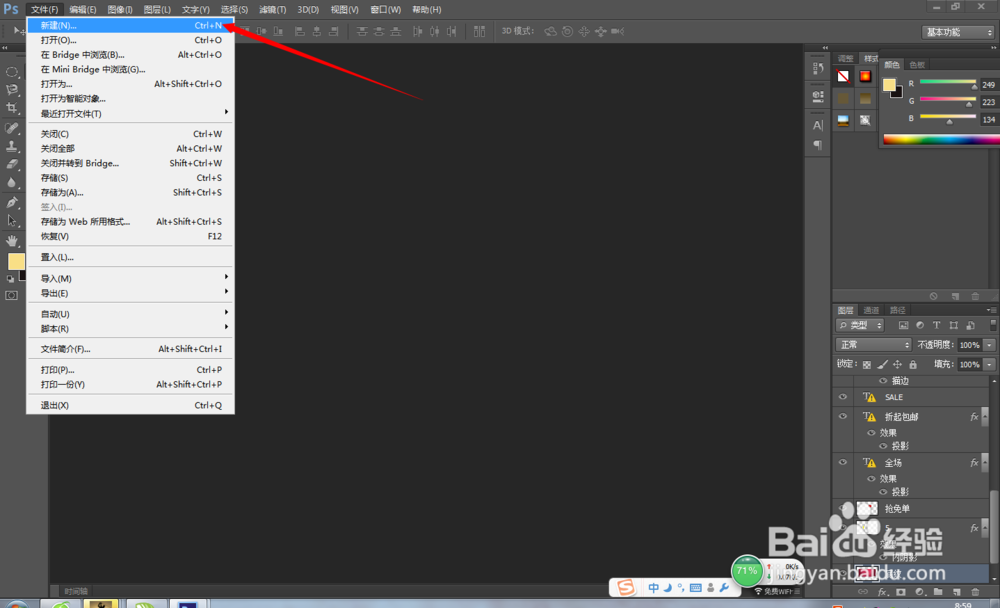Viewport: 1000px width, 608px height.
Task: Click the B value input field
Action: [x=989, y=119]
